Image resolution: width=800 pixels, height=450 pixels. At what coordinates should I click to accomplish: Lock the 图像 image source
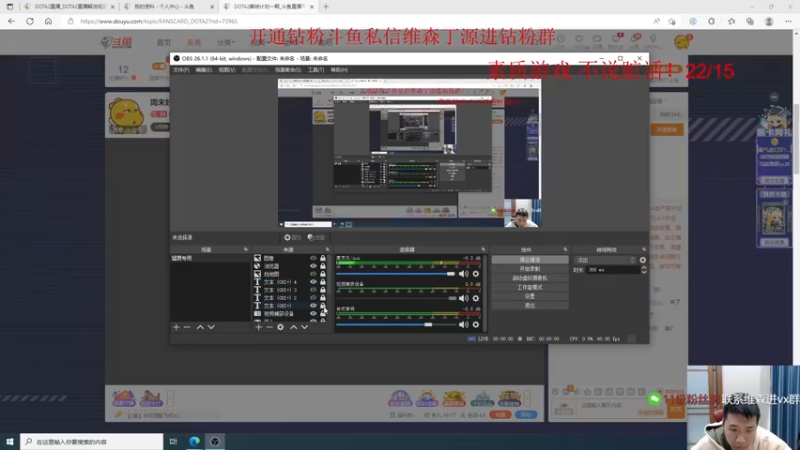coord(323,258)
